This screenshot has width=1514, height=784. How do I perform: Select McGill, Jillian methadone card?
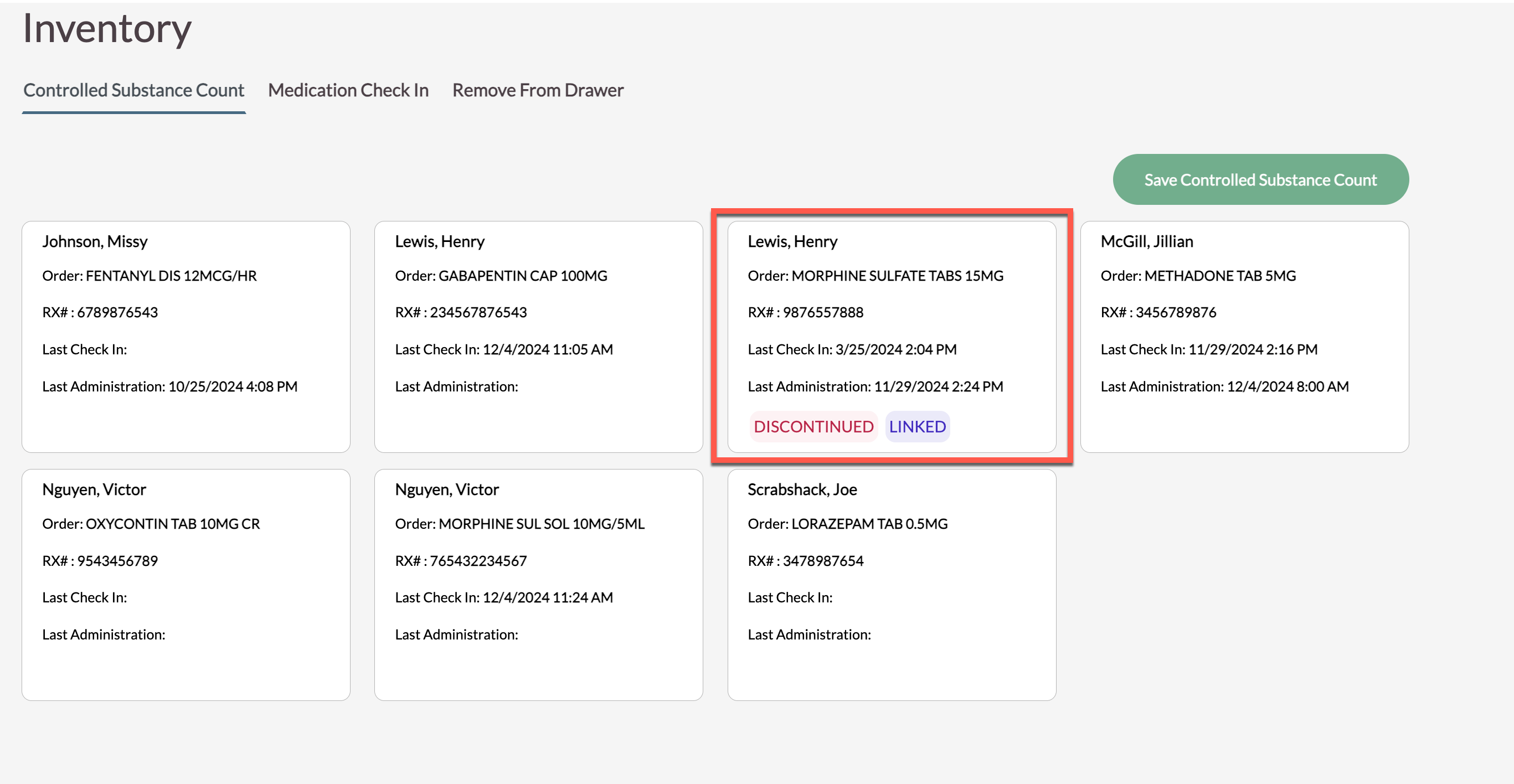tap(1244, 336)
